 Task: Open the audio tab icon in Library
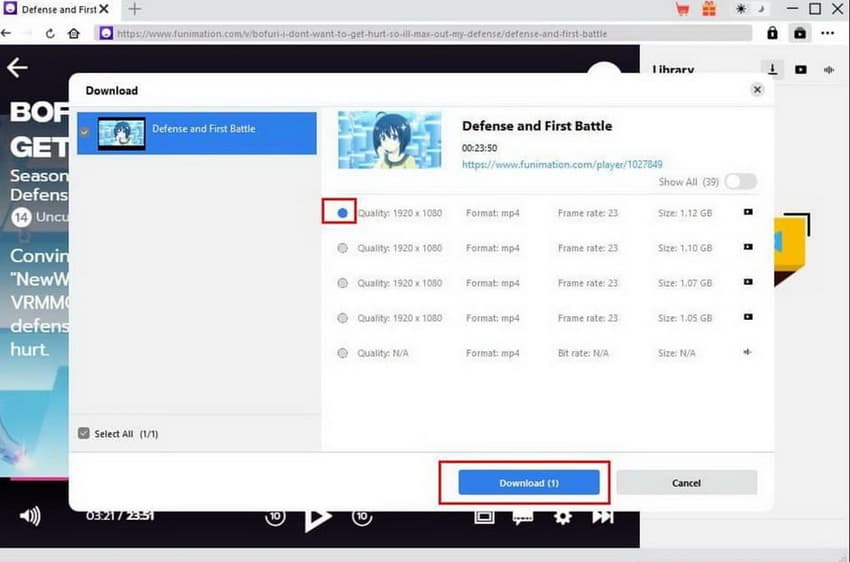tap(829, 70)
